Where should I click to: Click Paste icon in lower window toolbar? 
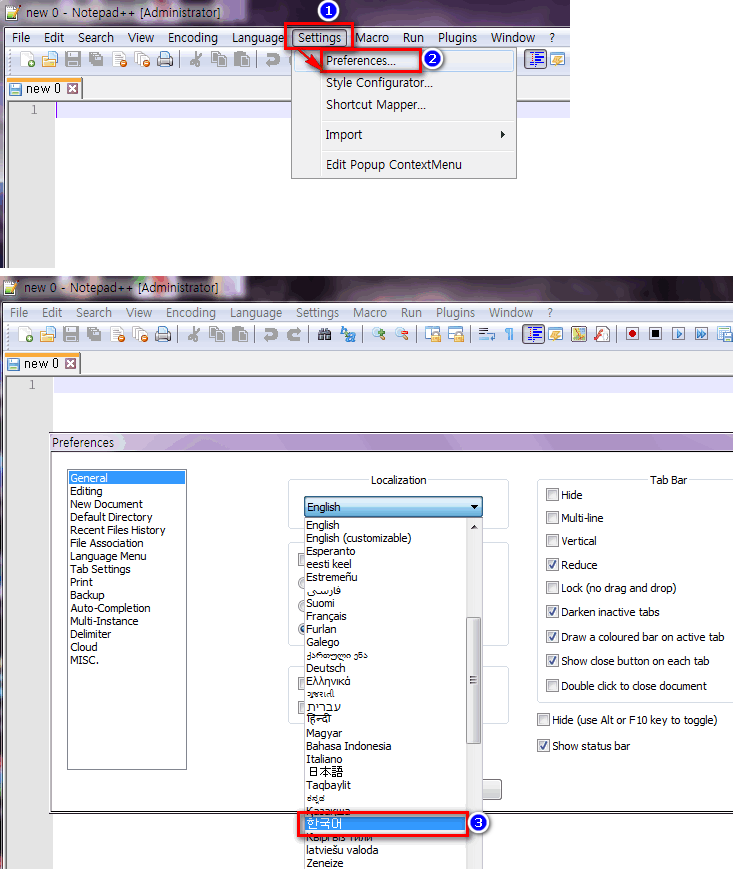(x=240, y=334)
